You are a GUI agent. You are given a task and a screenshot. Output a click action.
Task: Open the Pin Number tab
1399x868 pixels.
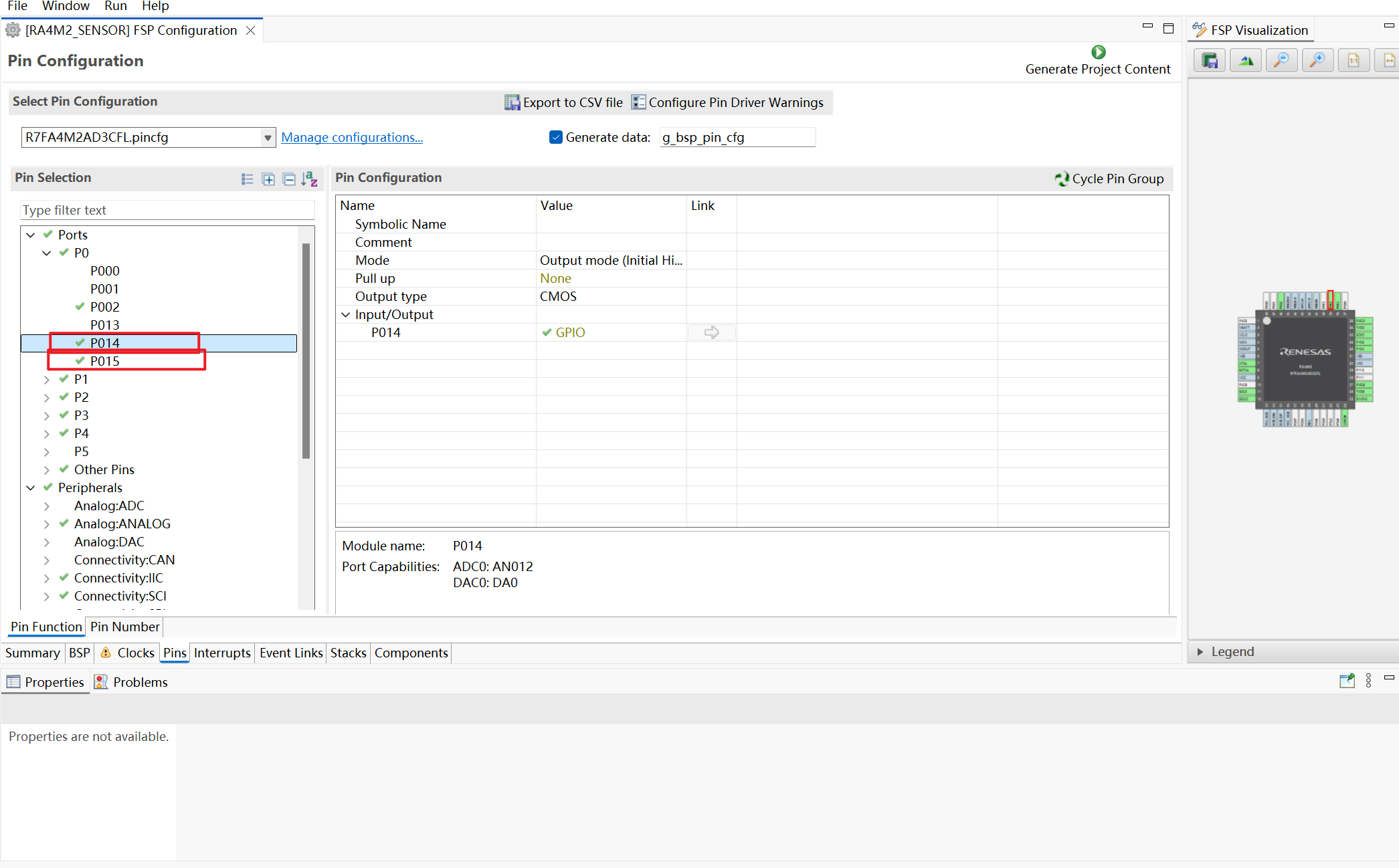coord(125,627)
